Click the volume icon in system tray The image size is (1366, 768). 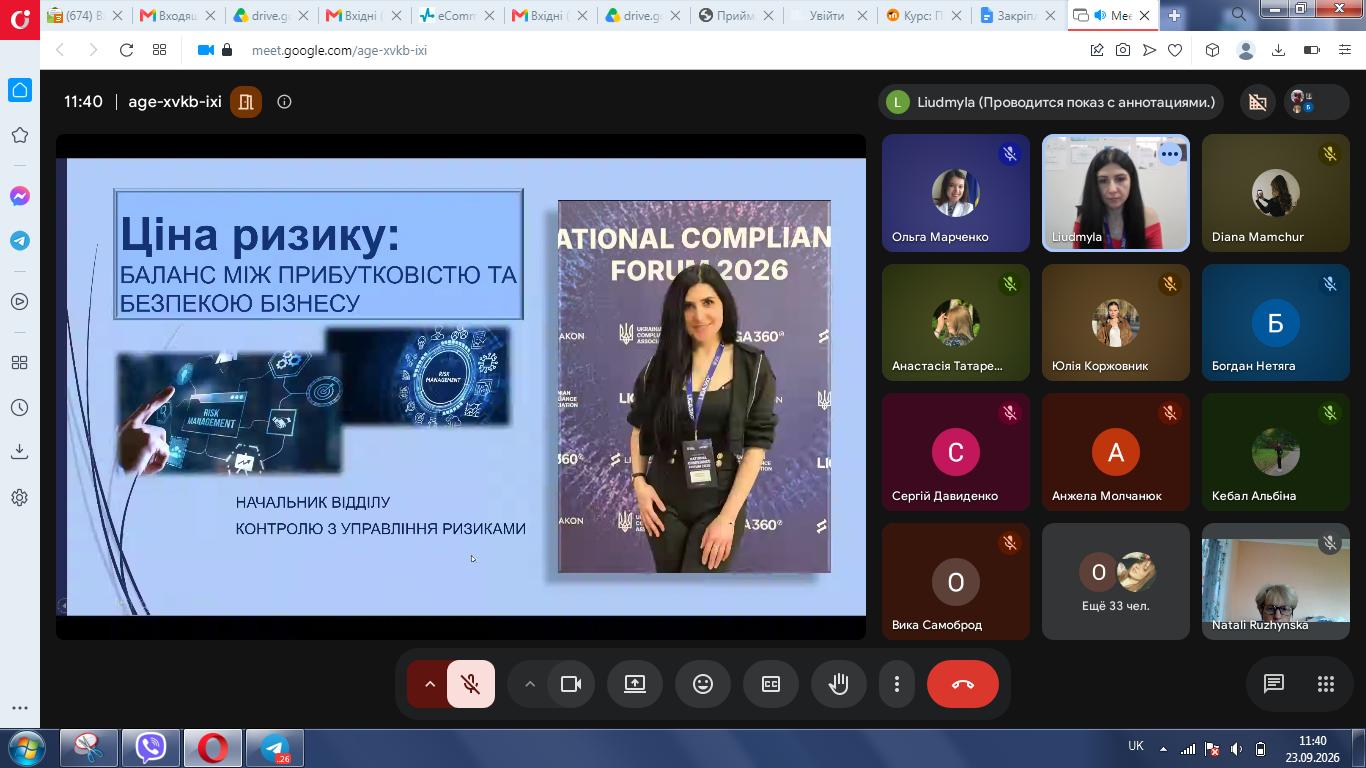pos(1236,748)
